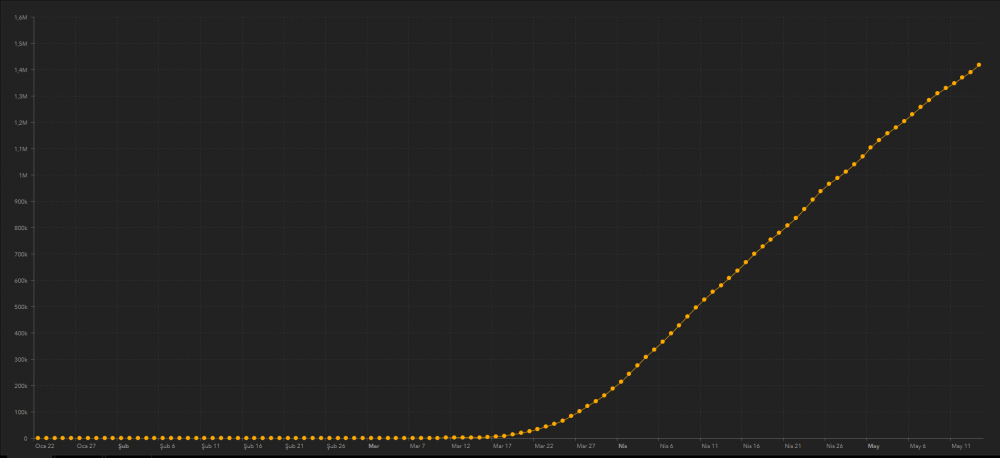This screenshot has height=458, width=1000.
Task: Click the 'Mar 12' x-axis label
Action: coord(460,447)
